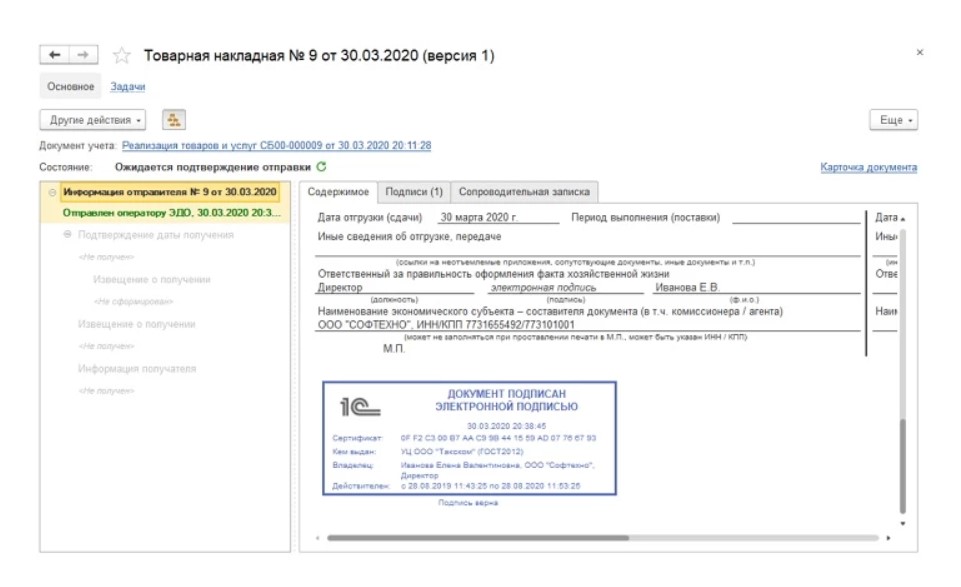Open the Сопроводительная записка tab
The height and width of the screenshot is (587, 961).
pos(524,192)
